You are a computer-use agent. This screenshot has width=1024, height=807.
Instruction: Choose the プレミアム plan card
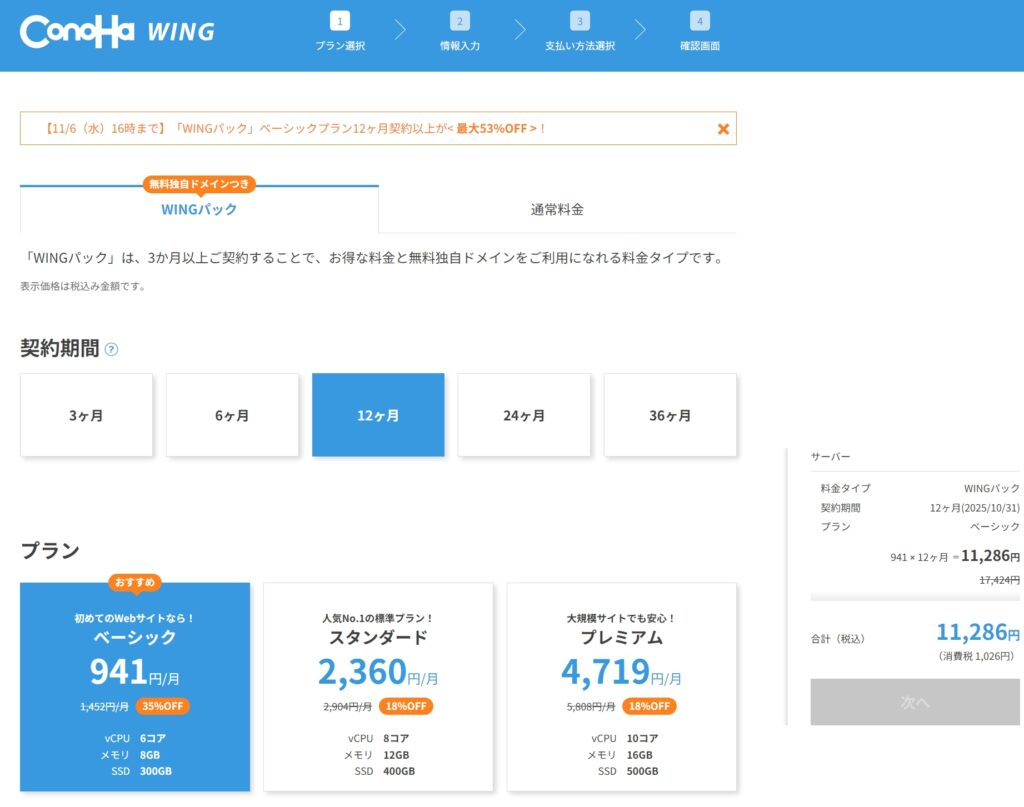click(x=622, y=687)
